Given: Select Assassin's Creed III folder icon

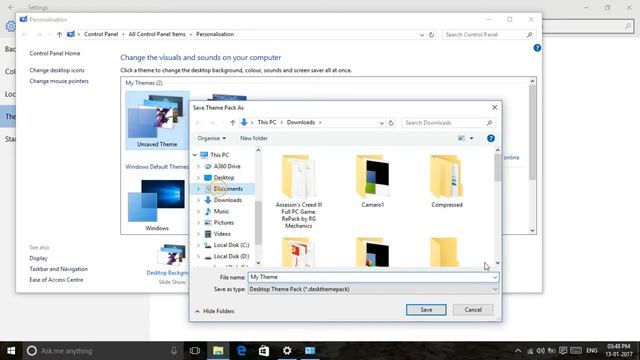Looking at the screenshot, I should (x=298, y=177).
